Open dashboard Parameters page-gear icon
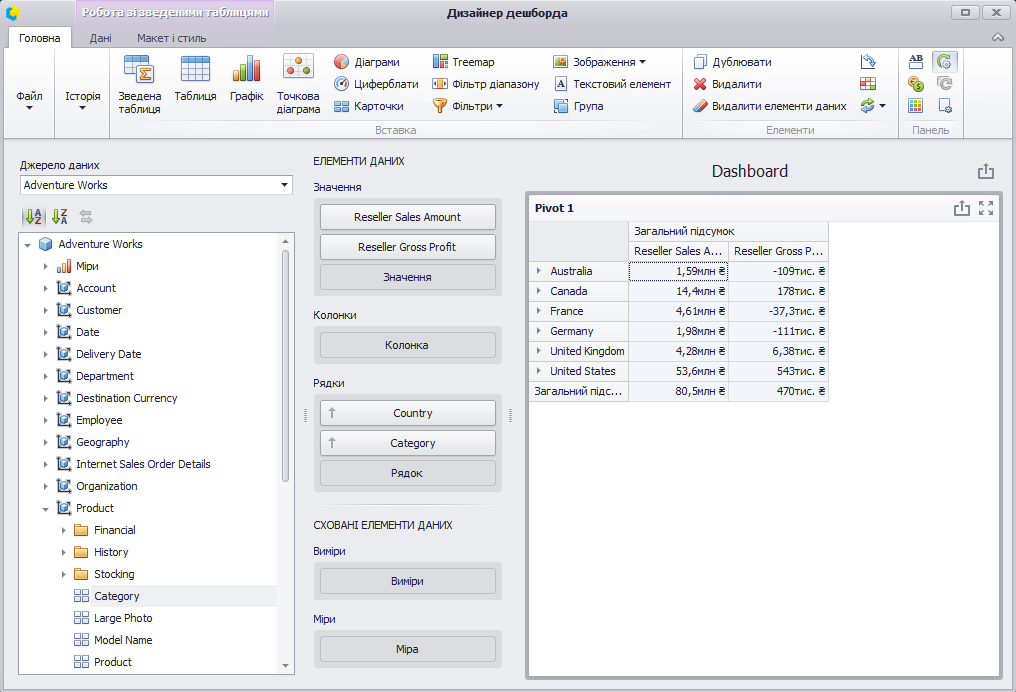This screenshot has height=692, width=1016. pyautogui.click(x=945, y=106)
